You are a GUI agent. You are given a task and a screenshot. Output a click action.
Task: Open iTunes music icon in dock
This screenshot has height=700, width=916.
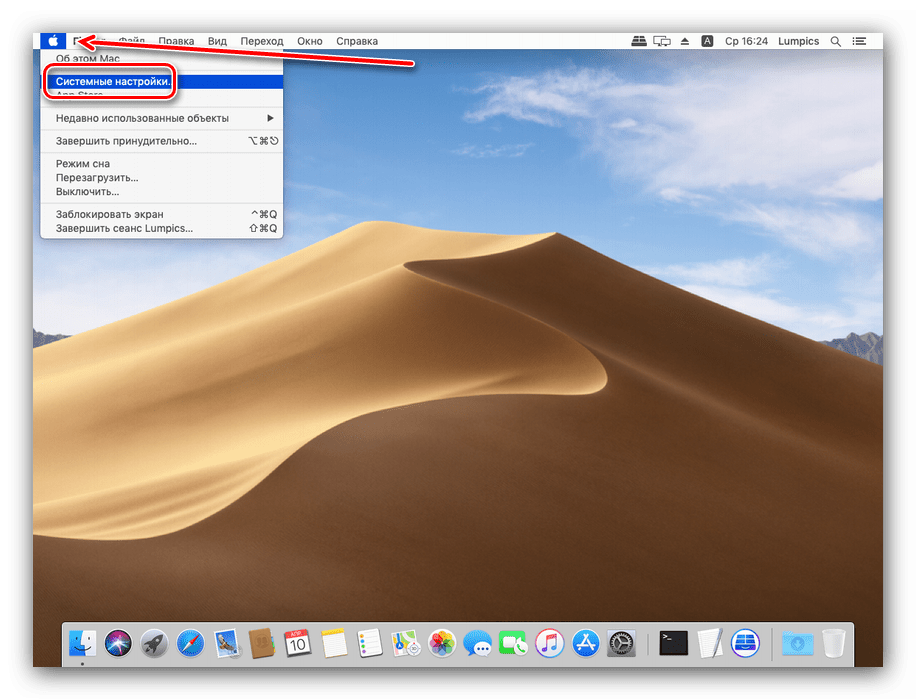(549, 642)
